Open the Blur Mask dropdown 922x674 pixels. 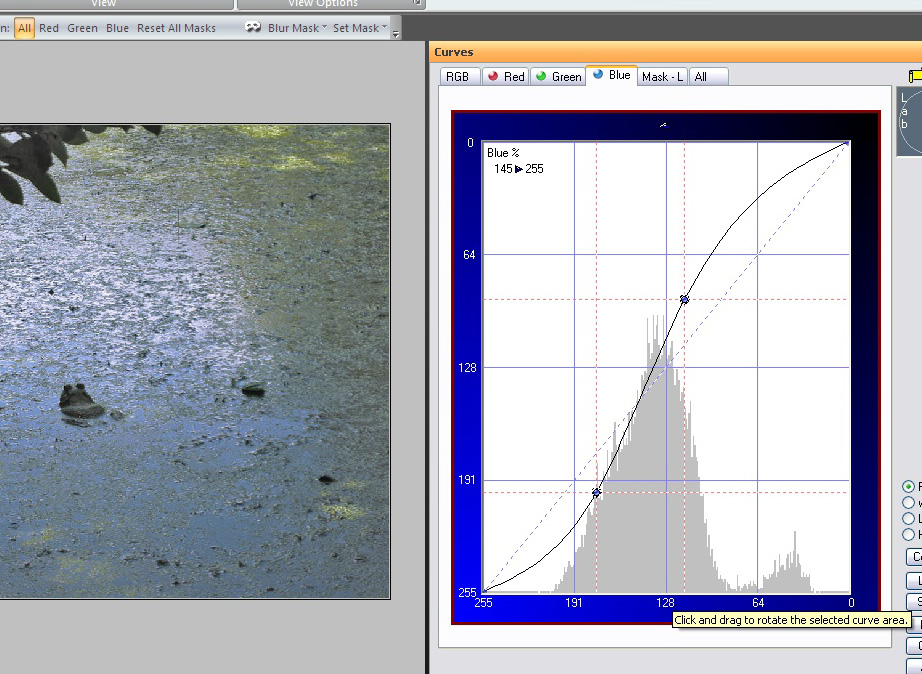[x=297, y=28]
